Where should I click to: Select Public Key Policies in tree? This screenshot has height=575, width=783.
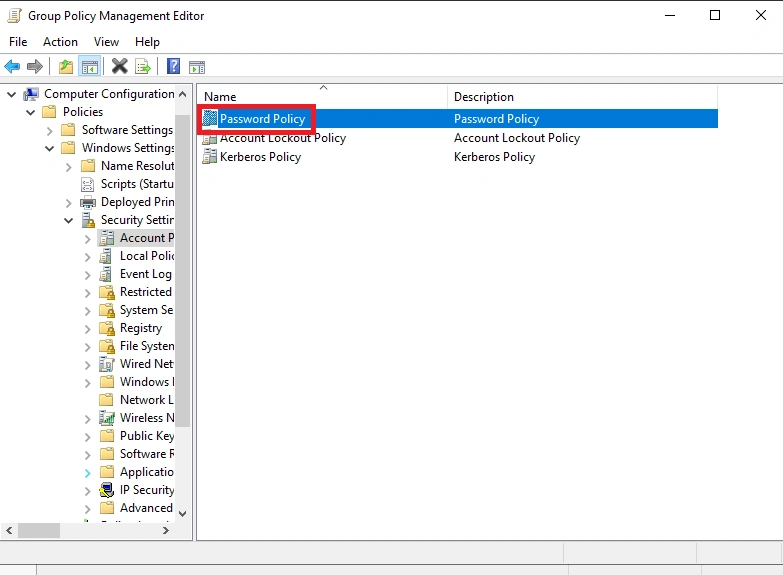147,436
